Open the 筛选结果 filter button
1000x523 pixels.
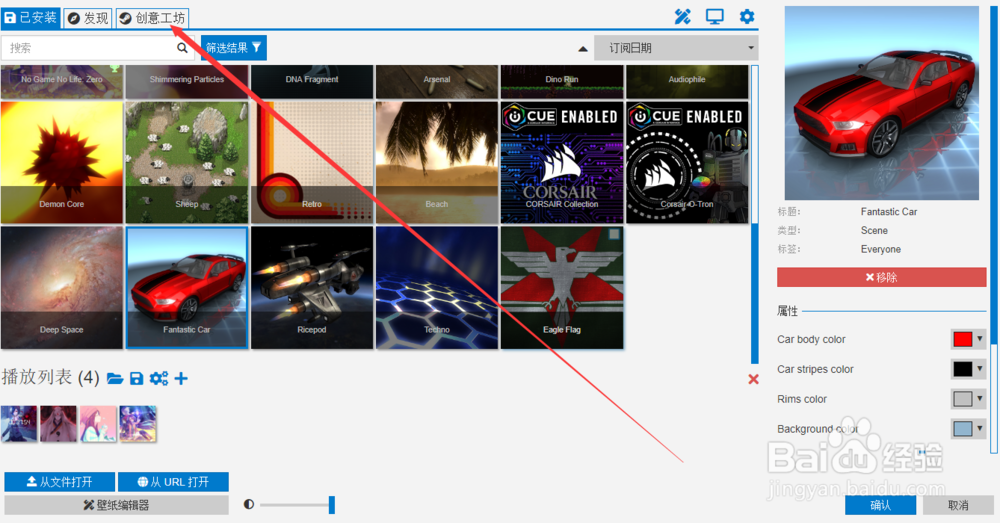tap(233, 48)
